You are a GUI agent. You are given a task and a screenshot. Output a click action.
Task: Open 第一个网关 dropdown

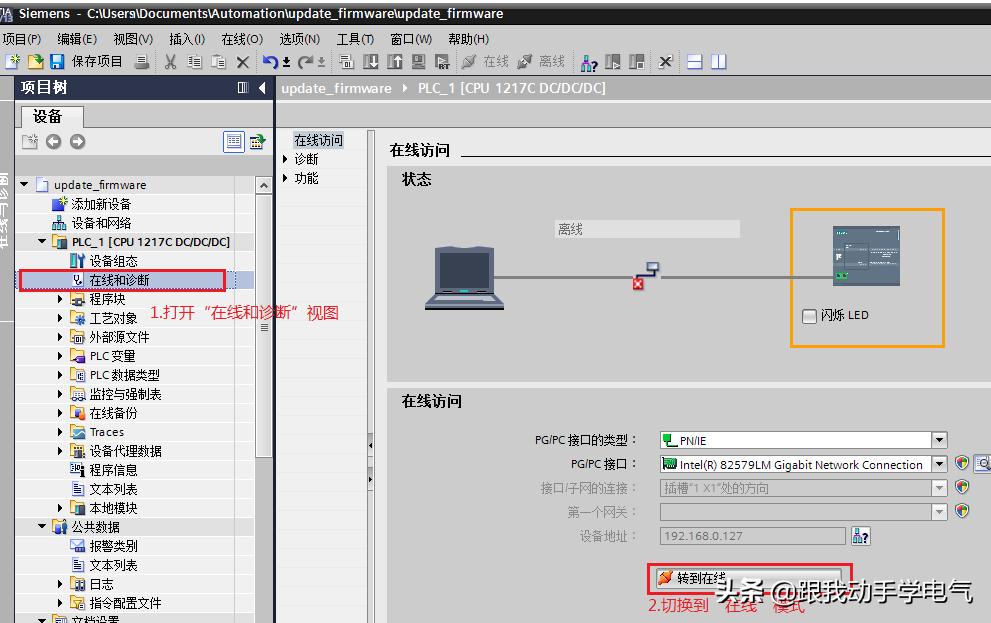[939, 512]
